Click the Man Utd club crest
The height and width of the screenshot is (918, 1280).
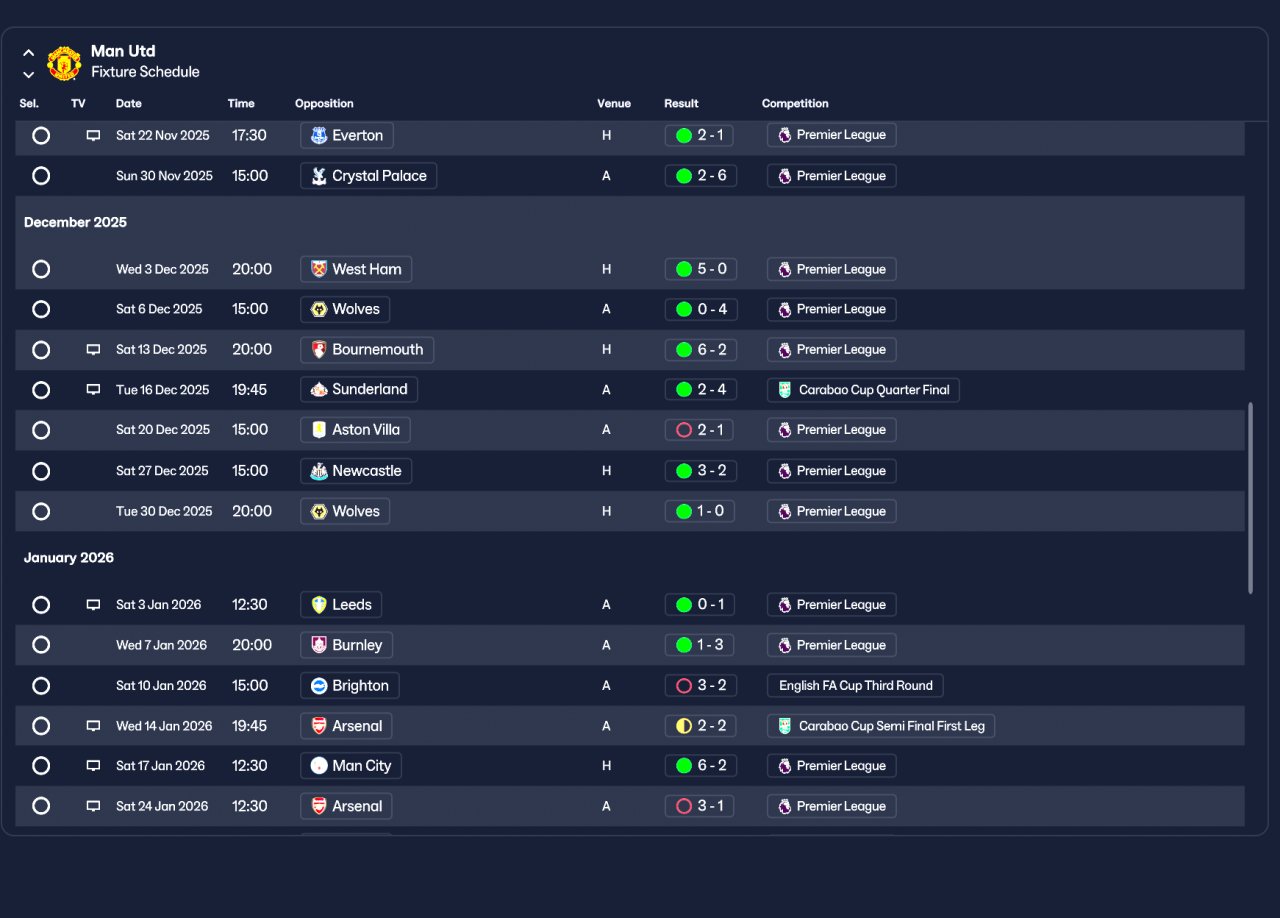(x=64, y=63)
